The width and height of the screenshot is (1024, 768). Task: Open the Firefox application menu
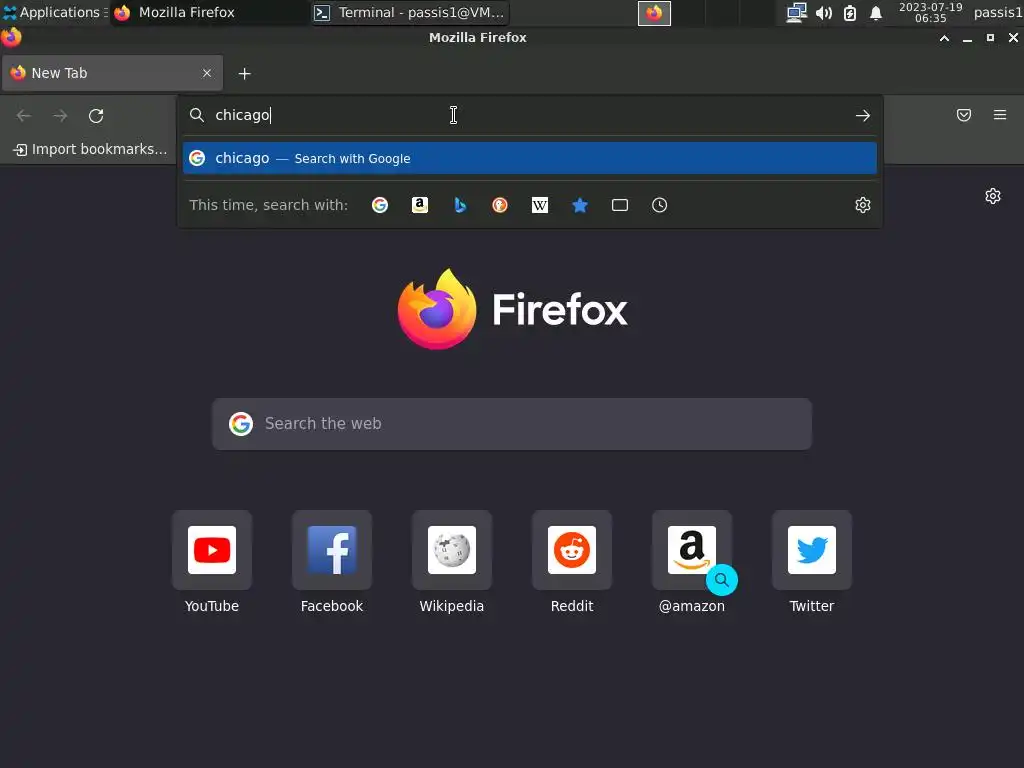click(x=1000, y=116)
